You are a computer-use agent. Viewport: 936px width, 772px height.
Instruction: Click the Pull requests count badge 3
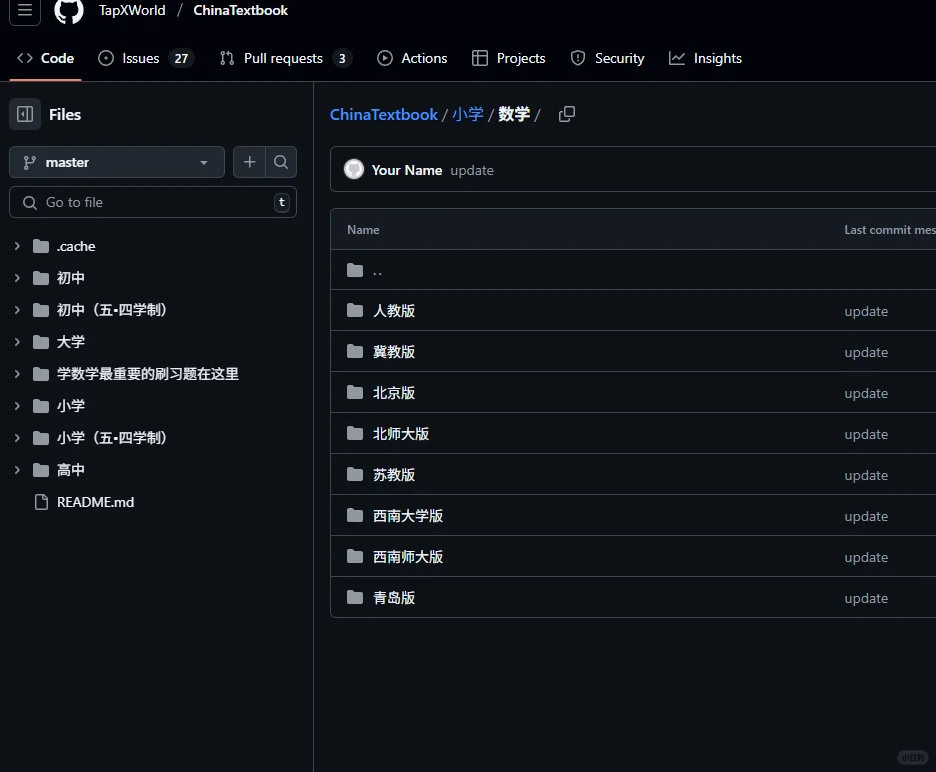pos(342,58)
